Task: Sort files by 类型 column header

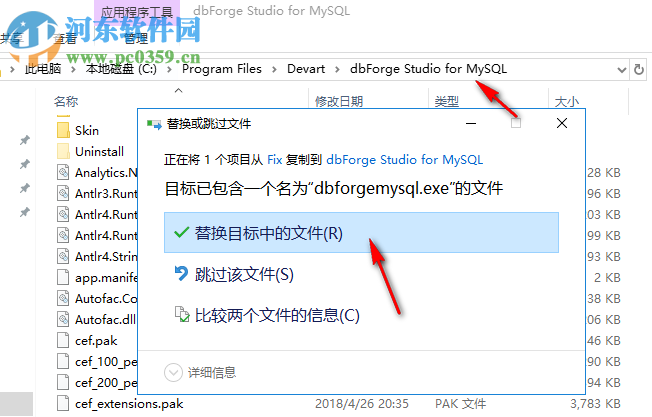Action: (x=447, y=101)
